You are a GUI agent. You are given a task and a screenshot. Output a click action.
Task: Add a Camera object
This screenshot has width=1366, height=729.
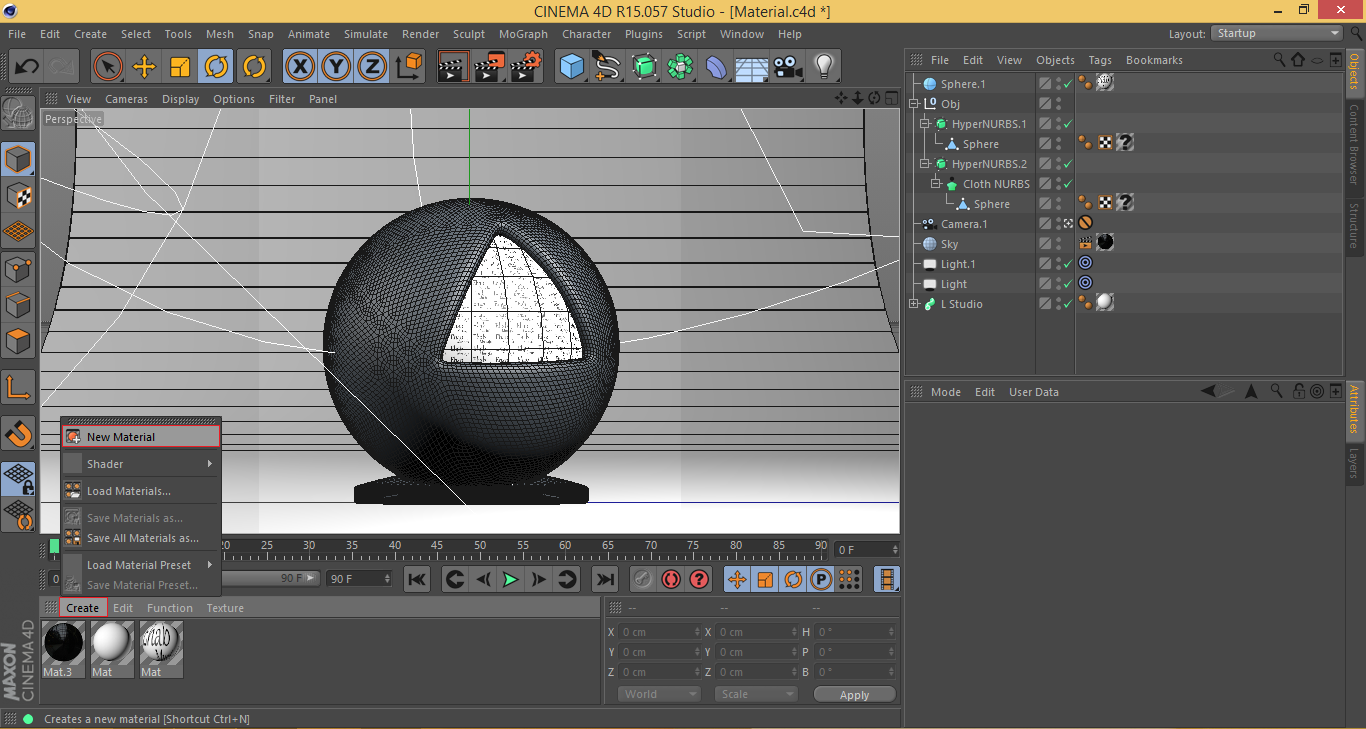point(788,67)
